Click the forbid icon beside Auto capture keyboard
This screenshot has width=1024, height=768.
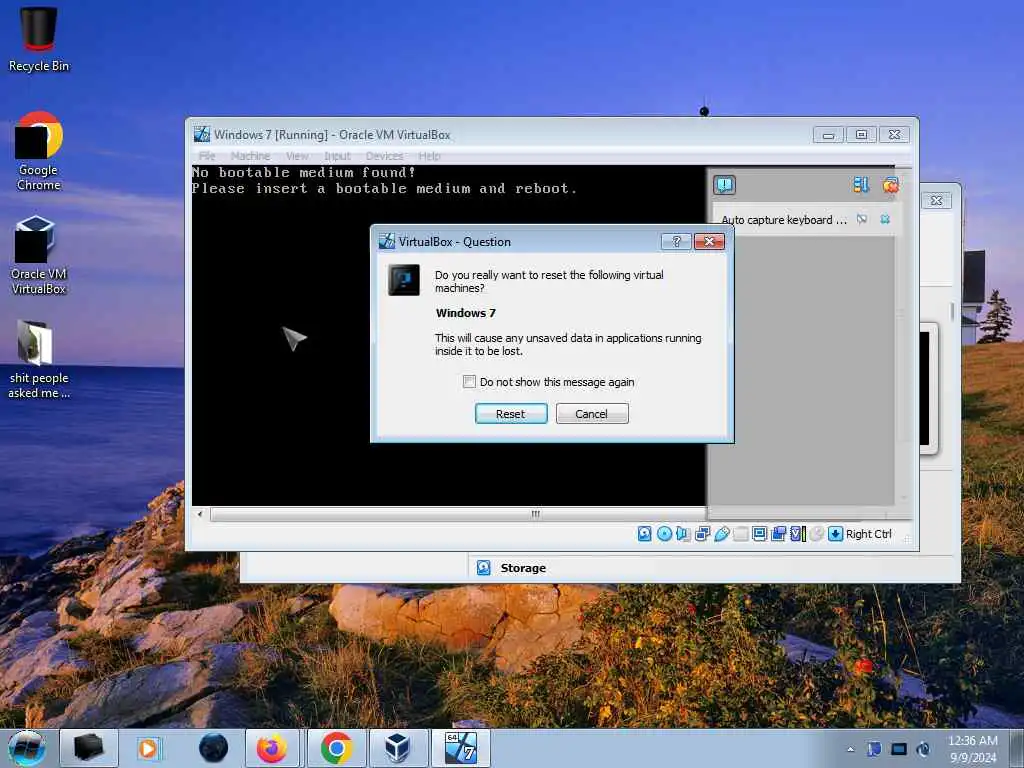pos(862,219)
